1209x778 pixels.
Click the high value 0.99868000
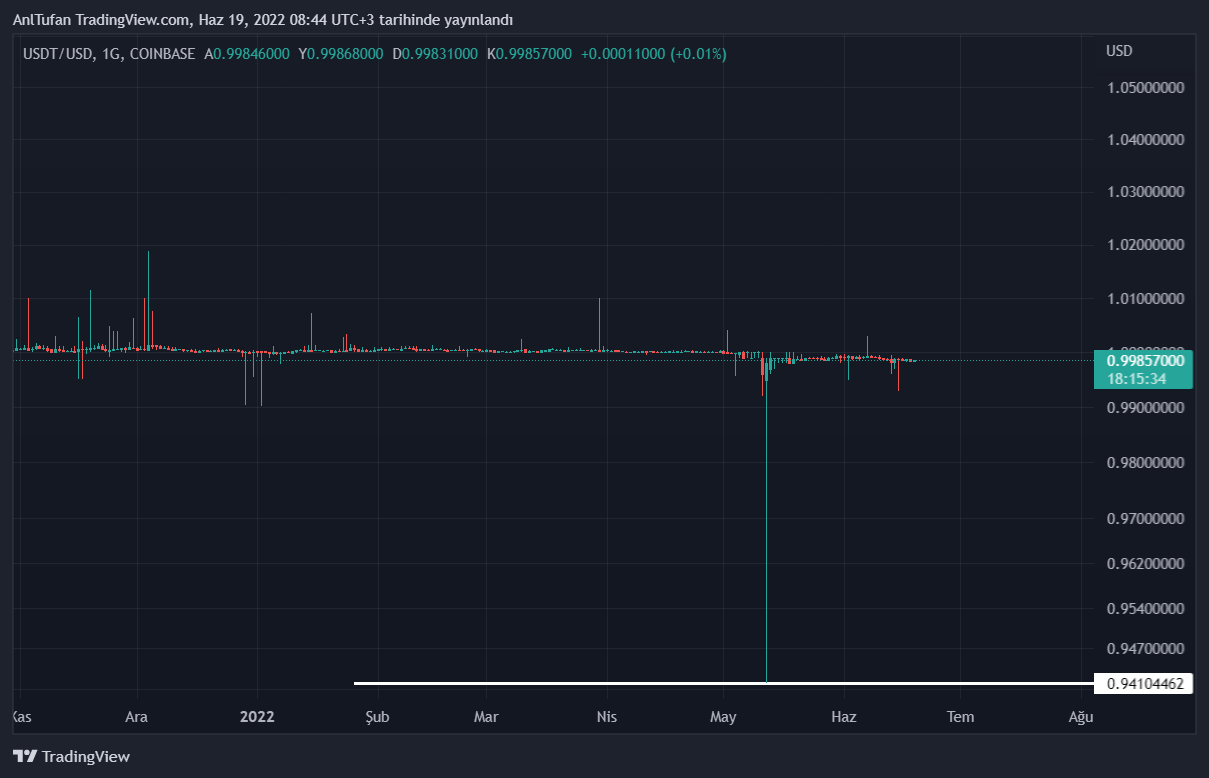click(x=345, y=54)
